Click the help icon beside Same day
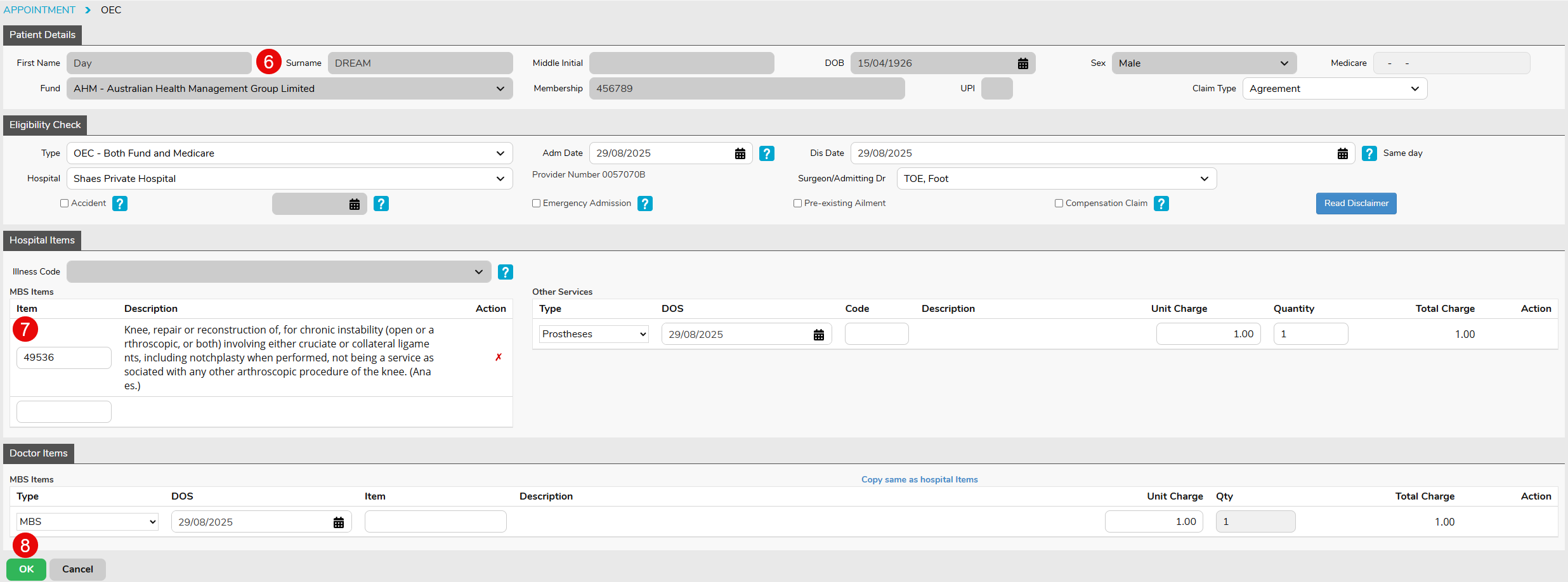Image resolution: width=1568 pixels, height=582 pixels. [x=1369, y=153]
